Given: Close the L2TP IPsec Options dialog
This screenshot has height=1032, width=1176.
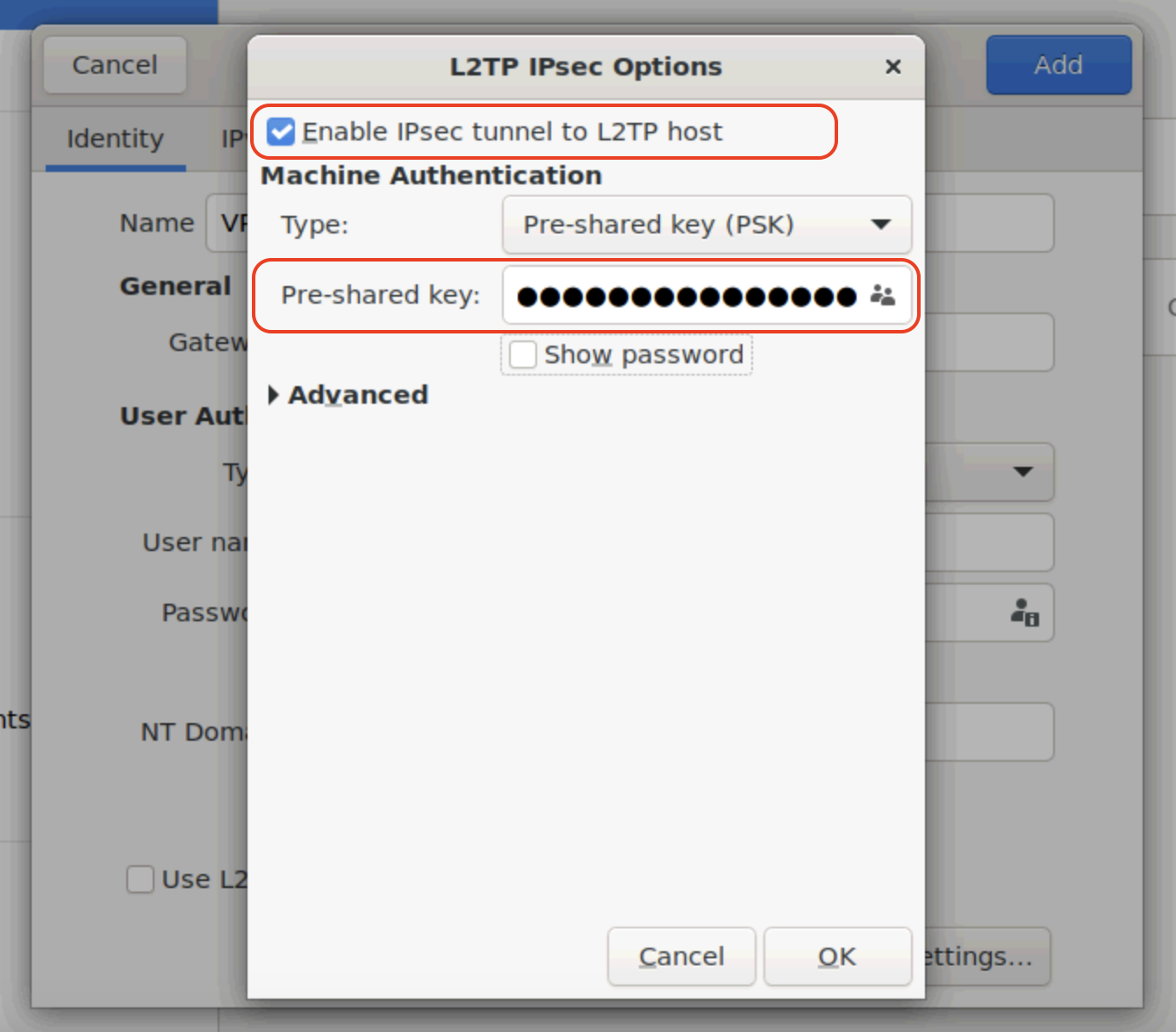Looking at the screenshot, I should 893,67.
